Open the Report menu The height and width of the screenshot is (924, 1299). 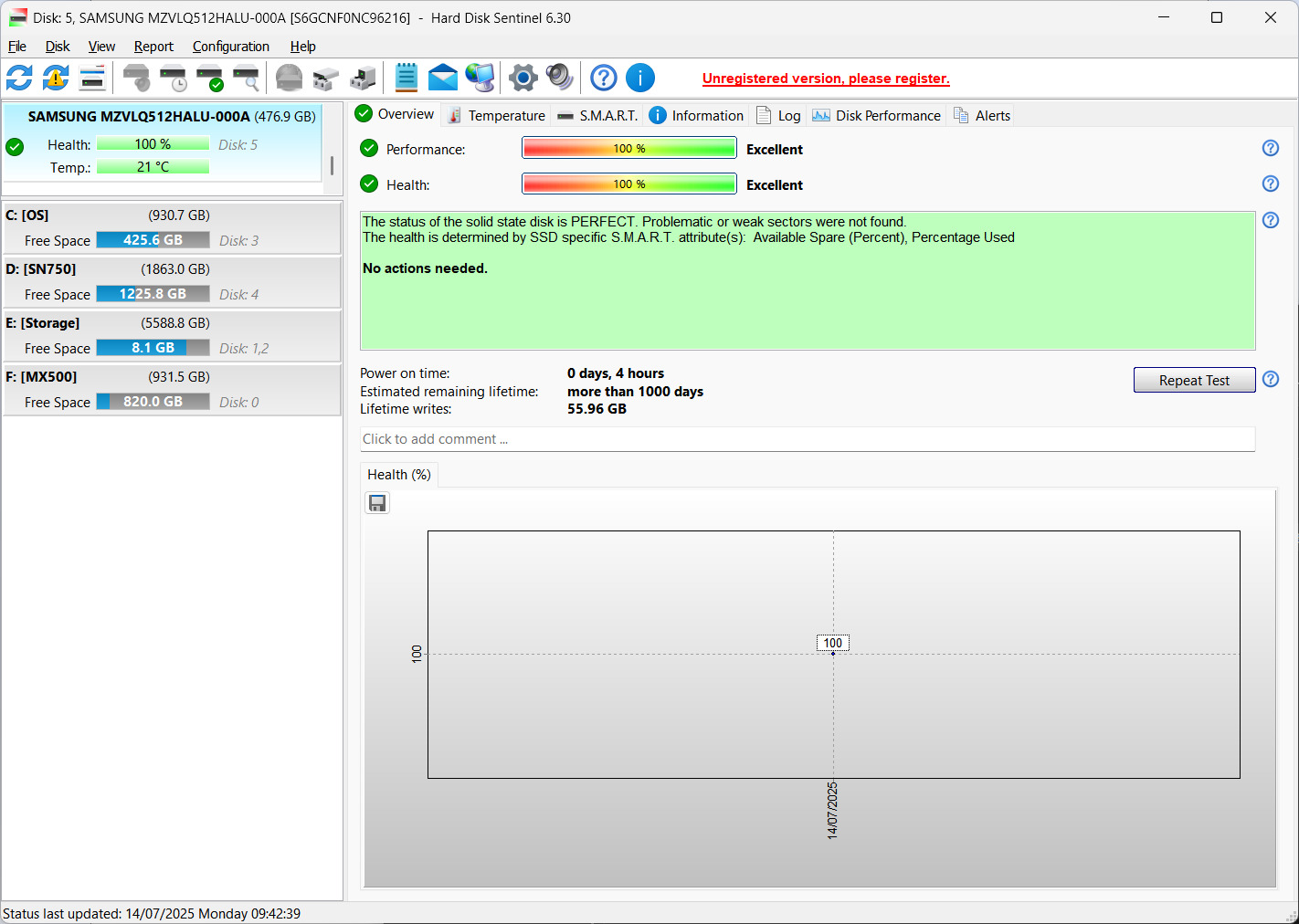click(x=153, y=47)
